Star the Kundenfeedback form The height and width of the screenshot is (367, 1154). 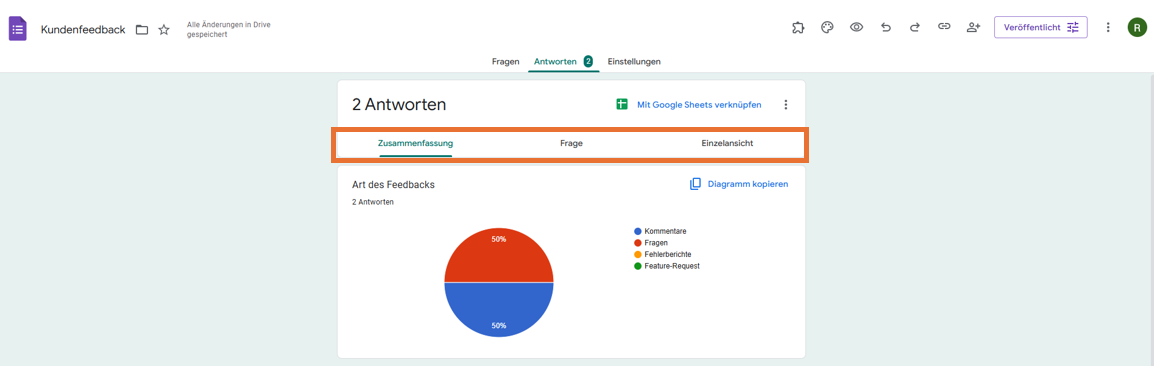pyautogui.click(x=164, y=29)
